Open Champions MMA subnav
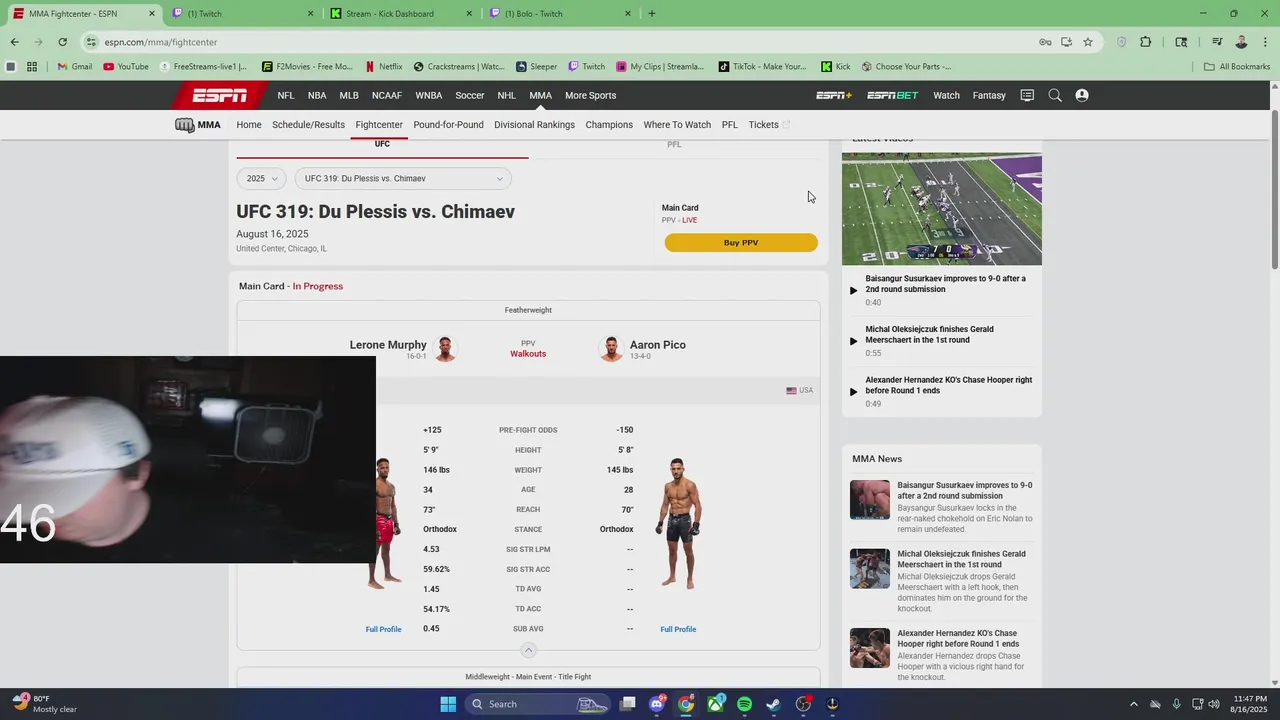This screenshot has width=1280, height=720. coord(609,125)
